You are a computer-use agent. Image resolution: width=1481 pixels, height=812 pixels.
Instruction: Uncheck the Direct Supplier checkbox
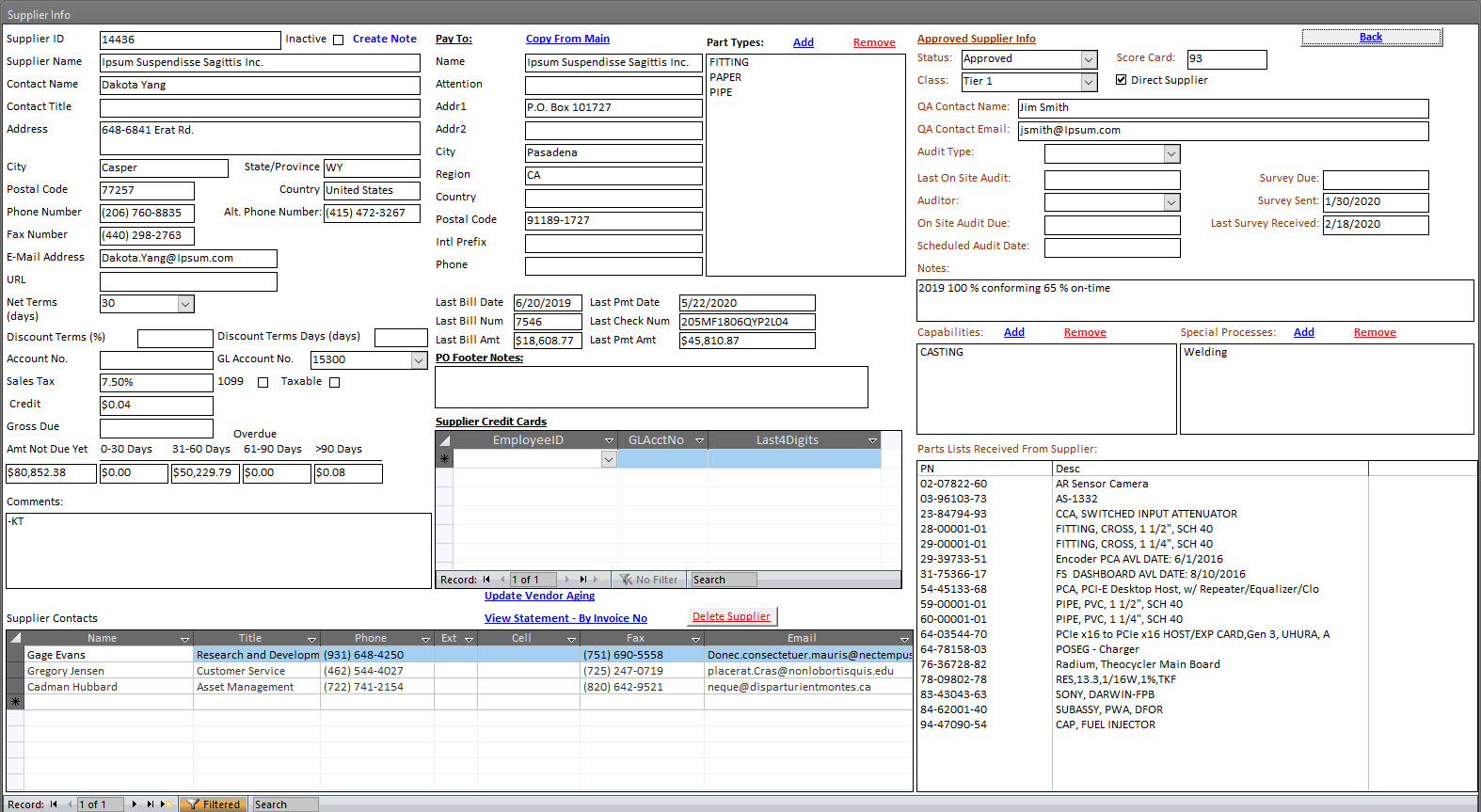pos(1121,80)
